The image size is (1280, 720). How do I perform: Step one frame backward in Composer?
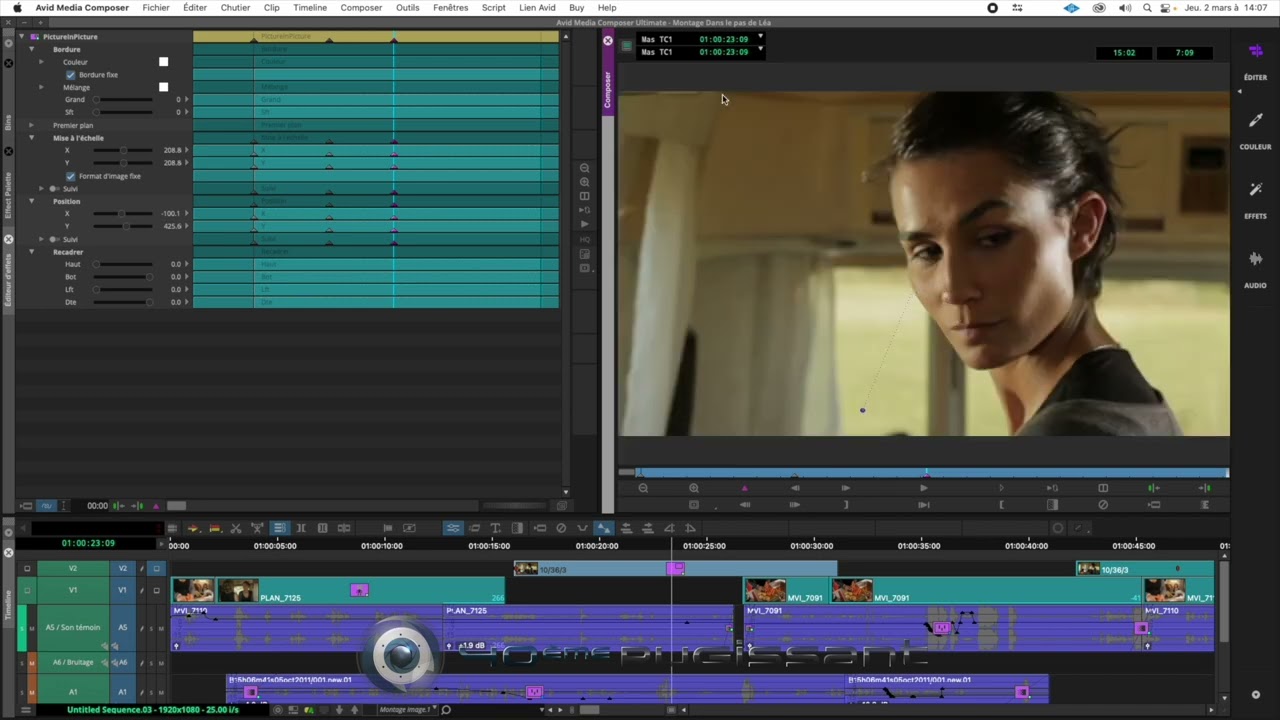(795, 488)
